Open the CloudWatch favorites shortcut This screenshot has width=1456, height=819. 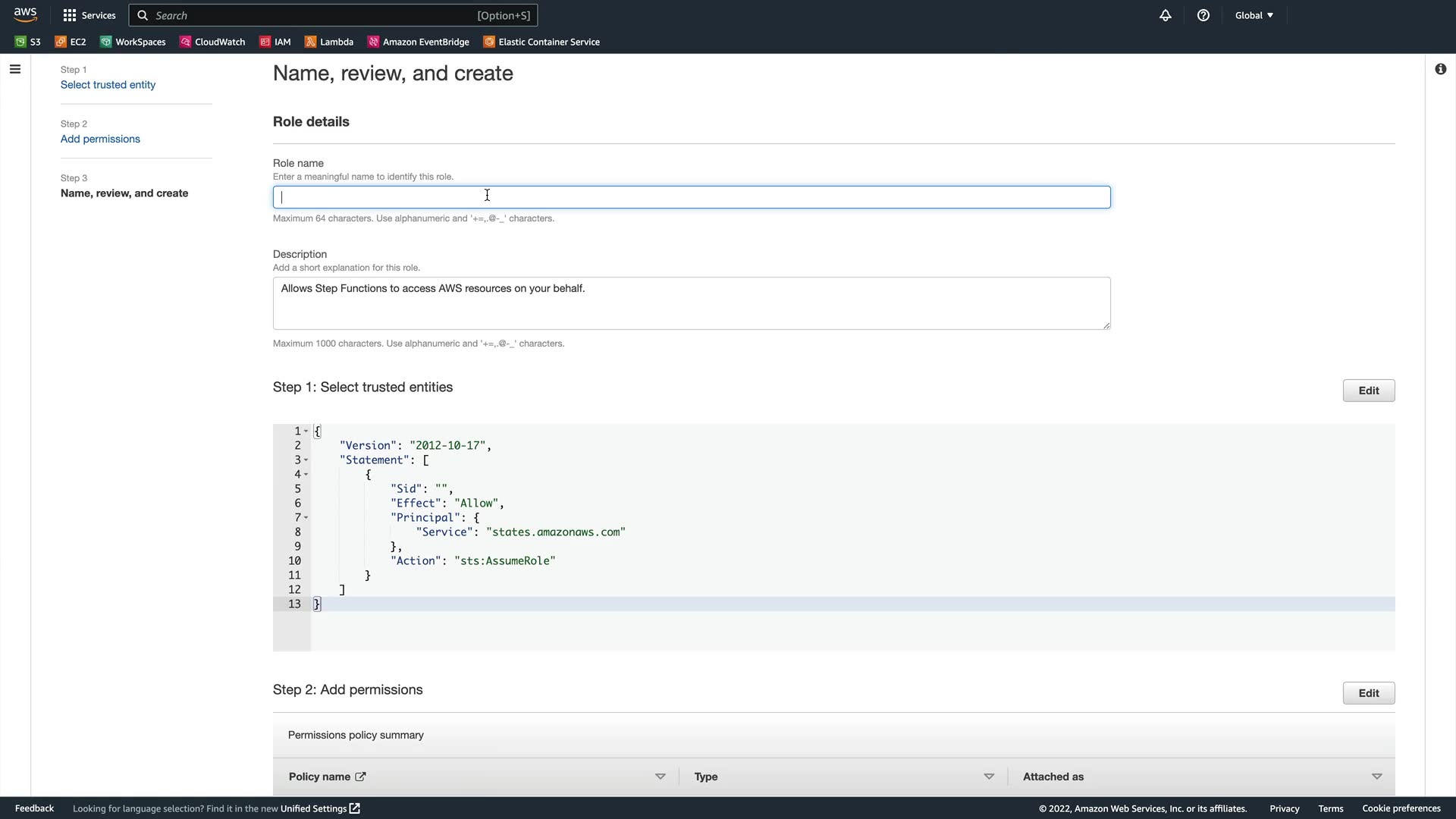click(212, 42)
